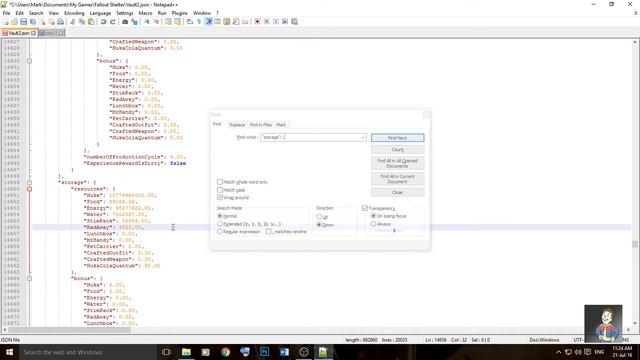Open the Plugins menu
This screenshot has width=640, height=360.
[179, 13]
